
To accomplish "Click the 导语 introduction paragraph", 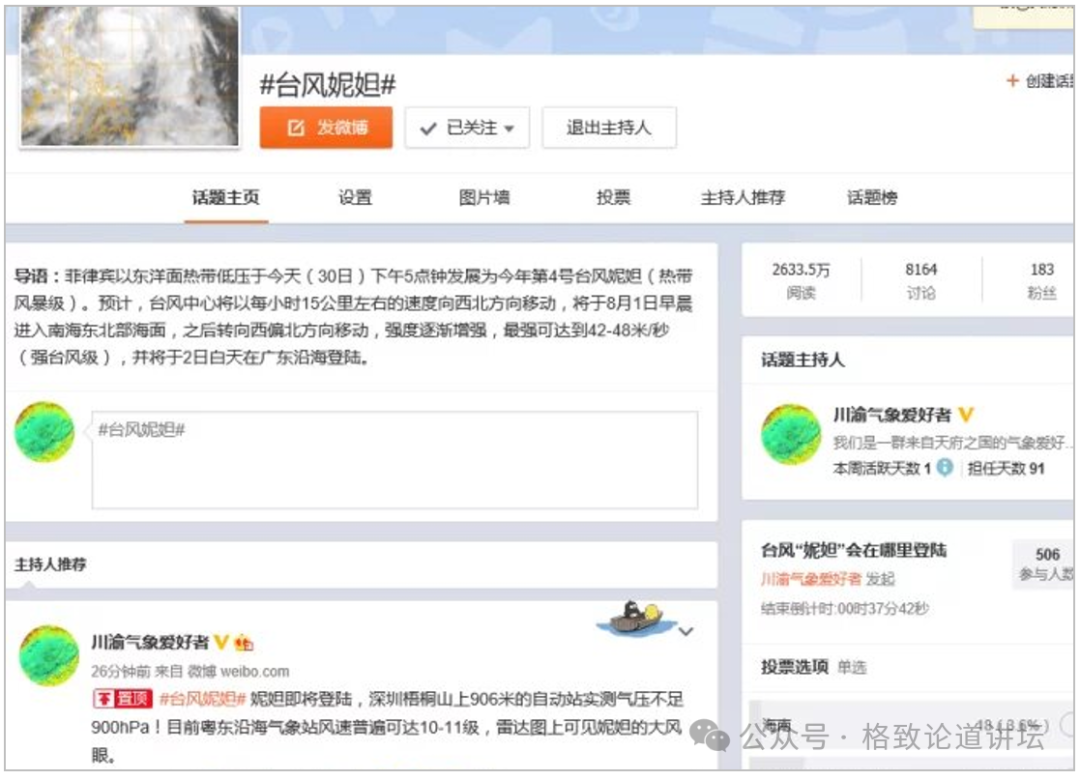I will click(x=354, y=317).
